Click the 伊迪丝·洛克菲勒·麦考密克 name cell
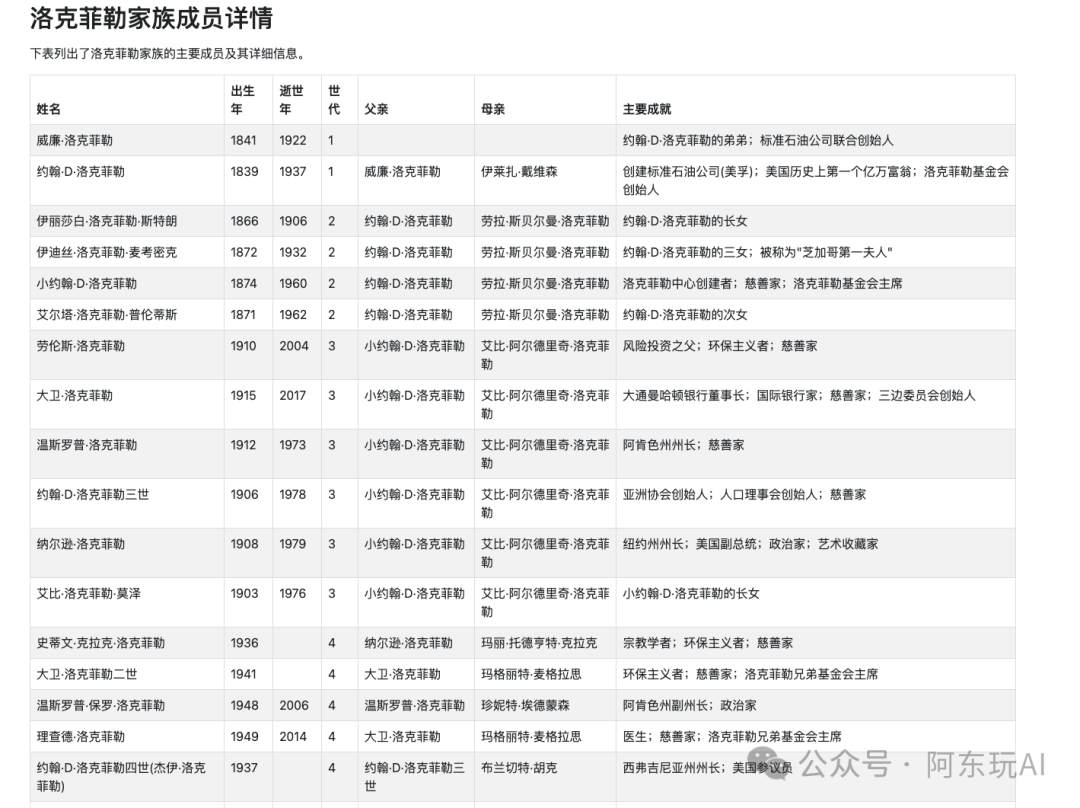1080x808 pixels. 106,252
